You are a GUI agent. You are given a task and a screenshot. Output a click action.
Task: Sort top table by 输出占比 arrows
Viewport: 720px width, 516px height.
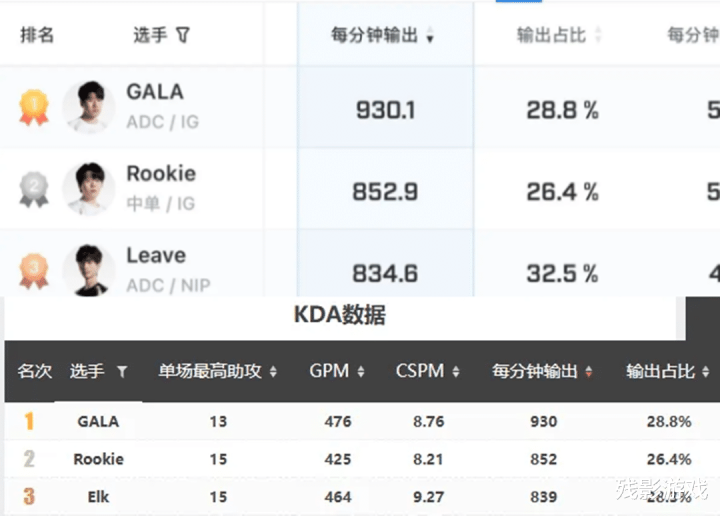coord(598,35)
